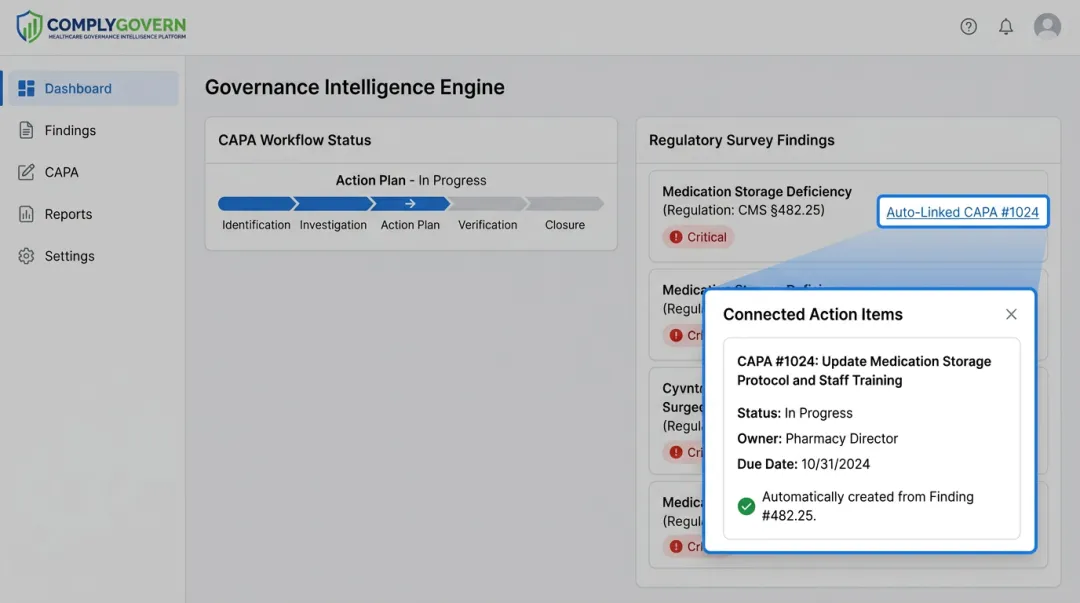Open the user profile avatar
1080x603 pixels.
[1047, 27]
